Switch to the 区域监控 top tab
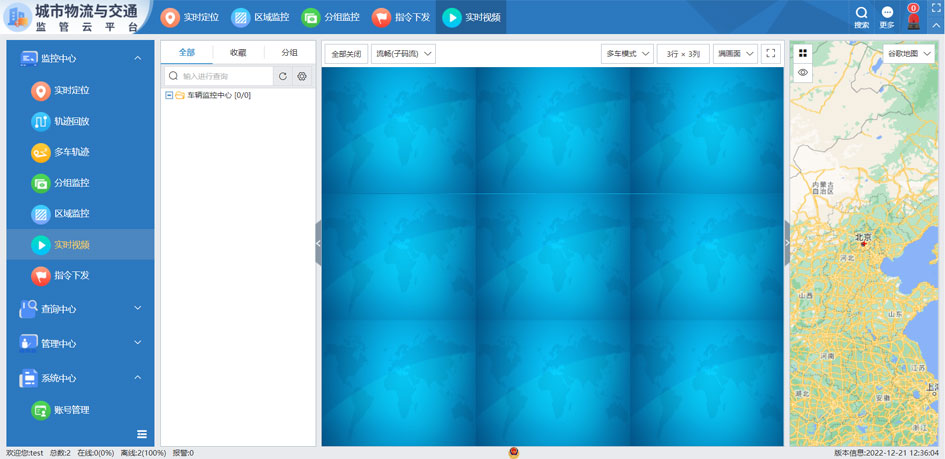Screen dimensions: 945x459 click(260, 17)
